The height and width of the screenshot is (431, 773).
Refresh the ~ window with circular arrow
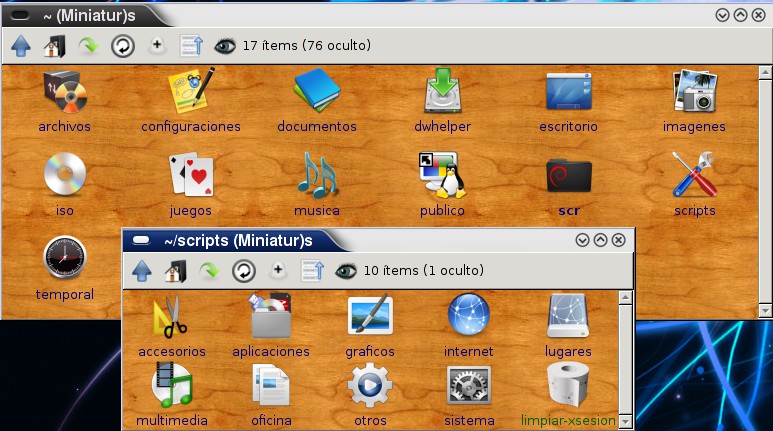pos(122,46)
